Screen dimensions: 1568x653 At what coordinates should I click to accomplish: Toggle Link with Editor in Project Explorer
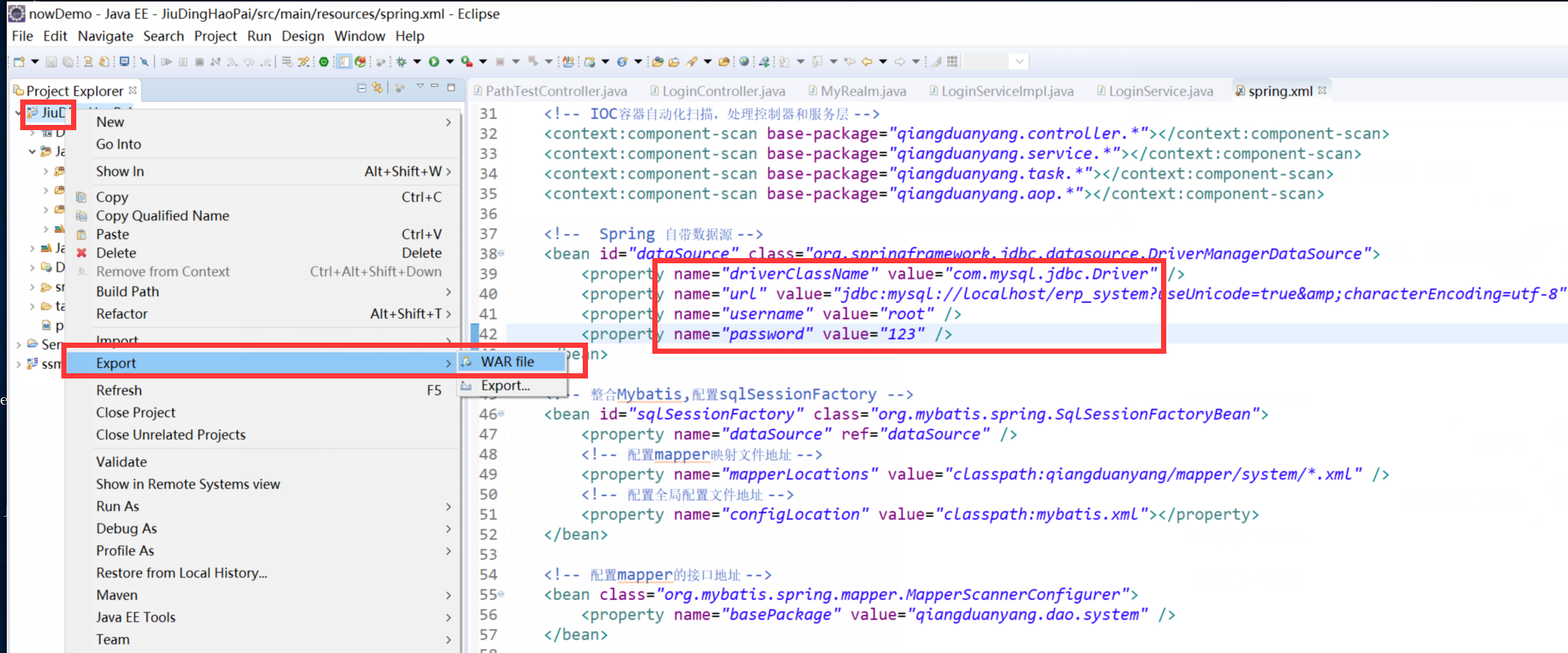point(378,88)
